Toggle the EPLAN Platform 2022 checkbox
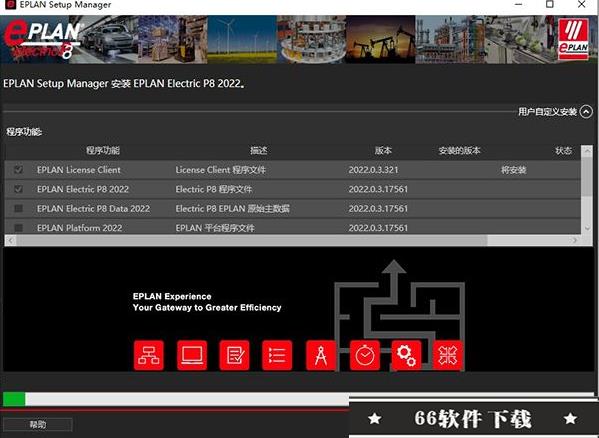Viewport: 599px width, 438px height. coord(18,228)
